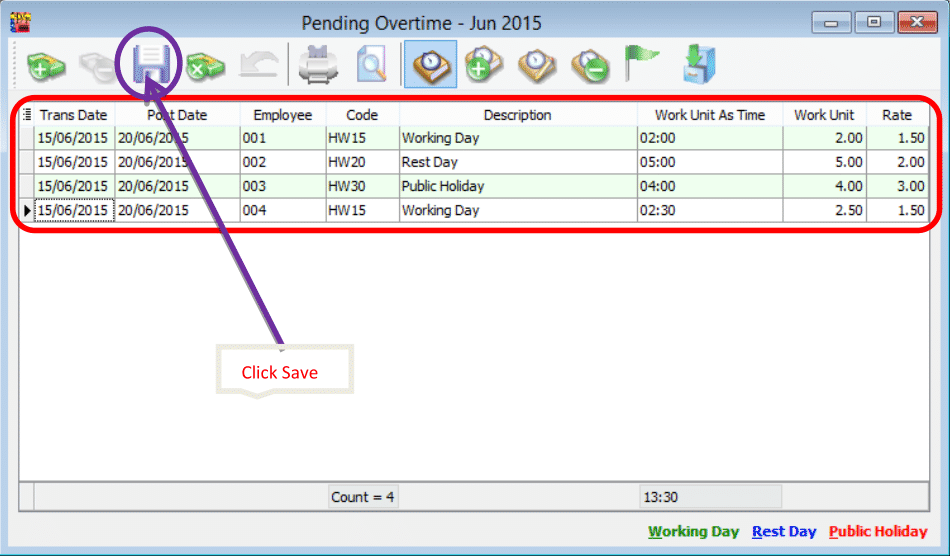Select the HW30 code cell
The width and height of the screenshot is (950, 556).
[361, 186]
